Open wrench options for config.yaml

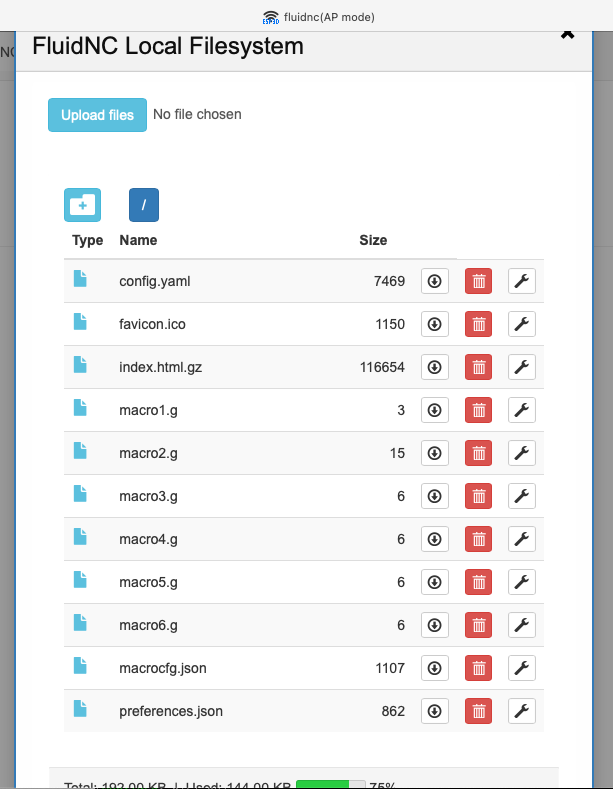[522, 281]
